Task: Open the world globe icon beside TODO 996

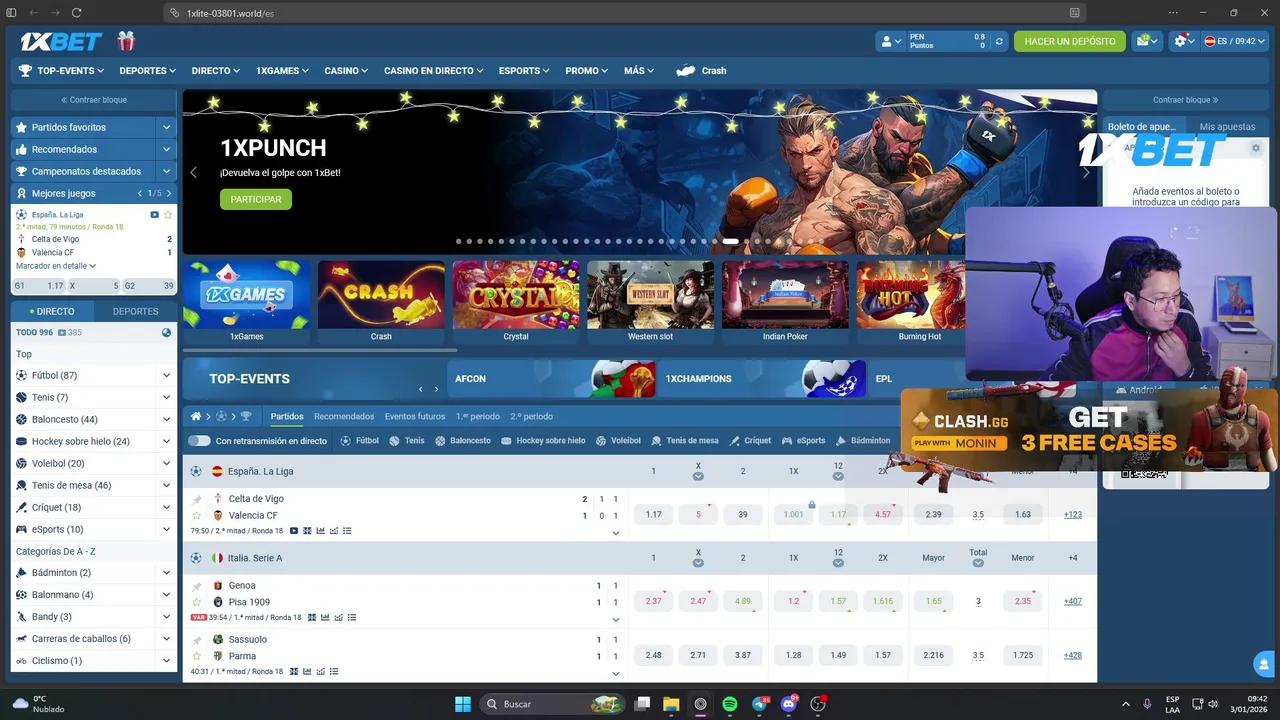Action: [166, 332]
